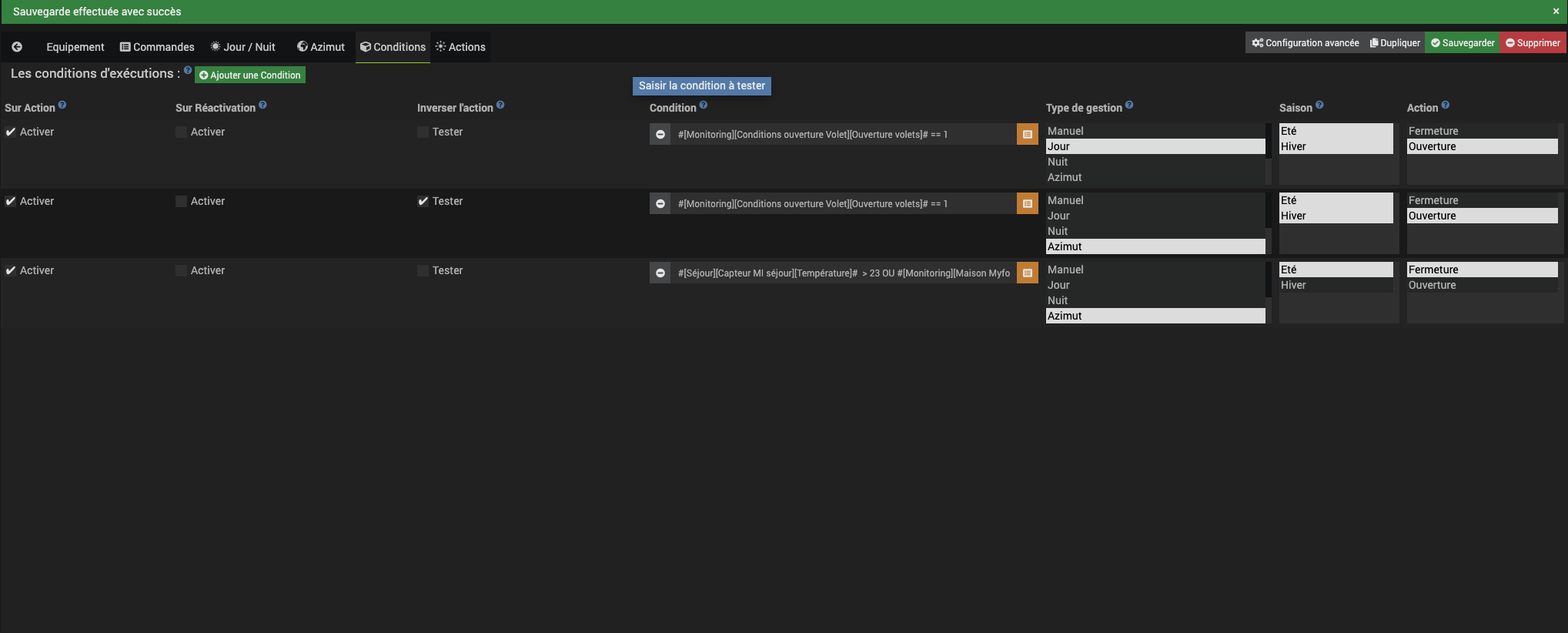Screen dimensions: 1568x633
Task: Select Azimut in second row gestion list
Action: pyautogui.click(x=1155, y=246)
